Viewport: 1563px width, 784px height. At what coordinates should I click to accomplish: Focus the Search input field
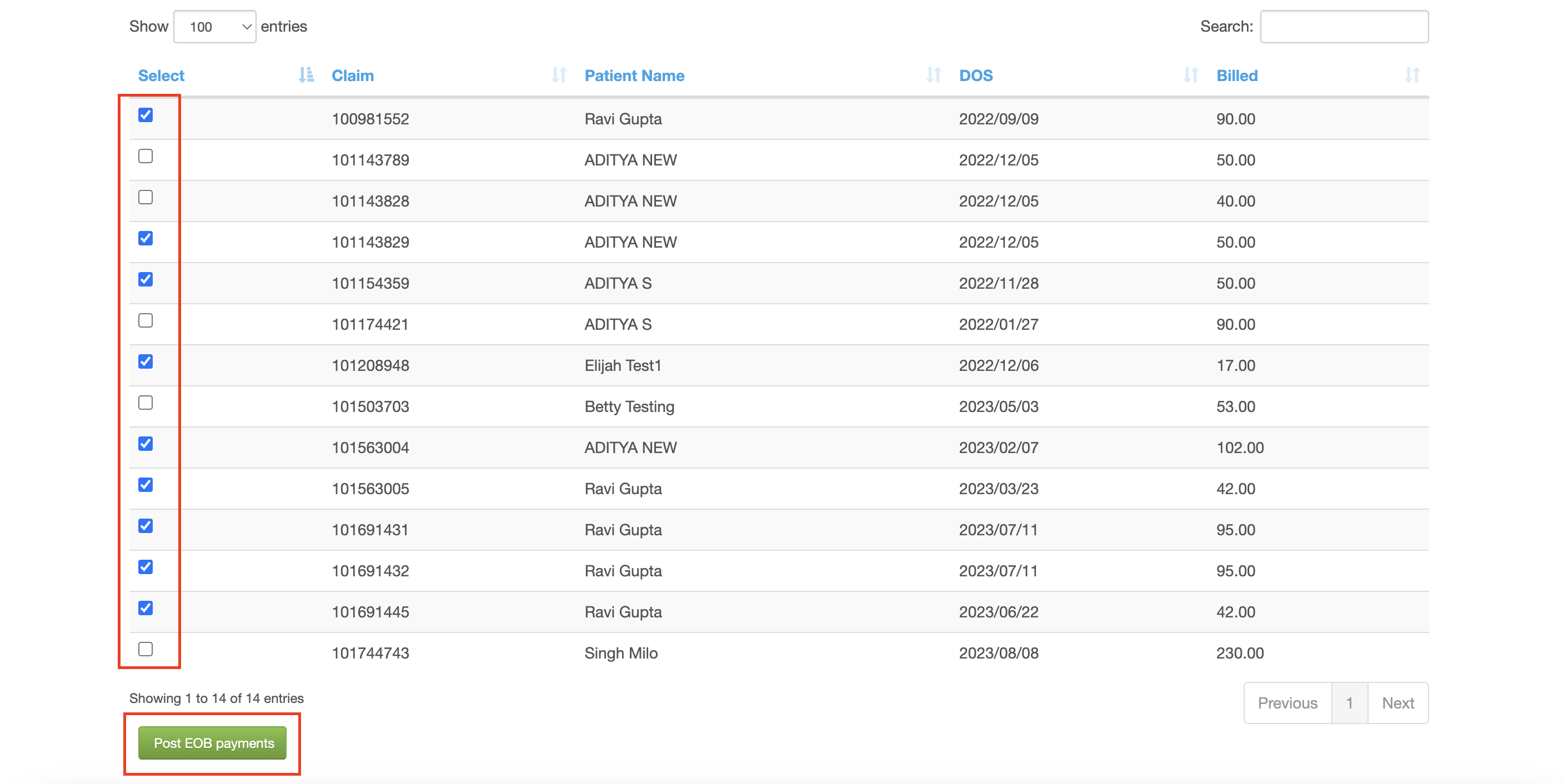pos(1345,27)
